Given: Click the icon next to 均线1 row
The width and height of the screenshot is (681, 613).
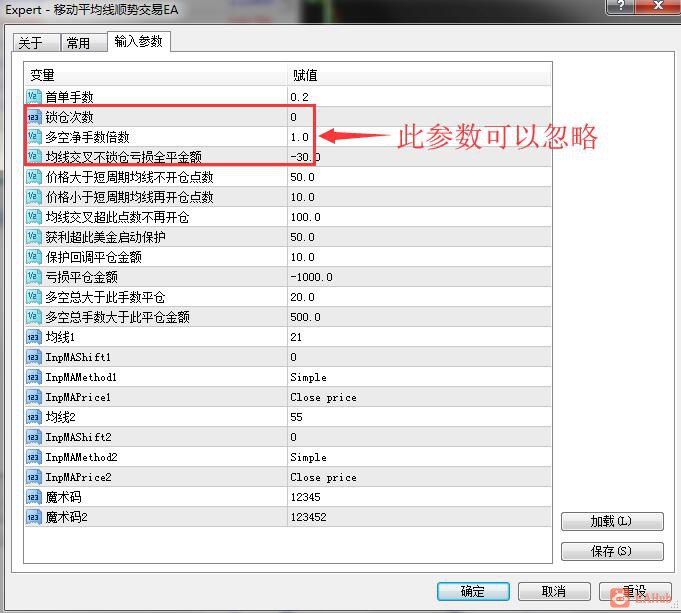Looking at the screenshot, I should click(34, 337).
